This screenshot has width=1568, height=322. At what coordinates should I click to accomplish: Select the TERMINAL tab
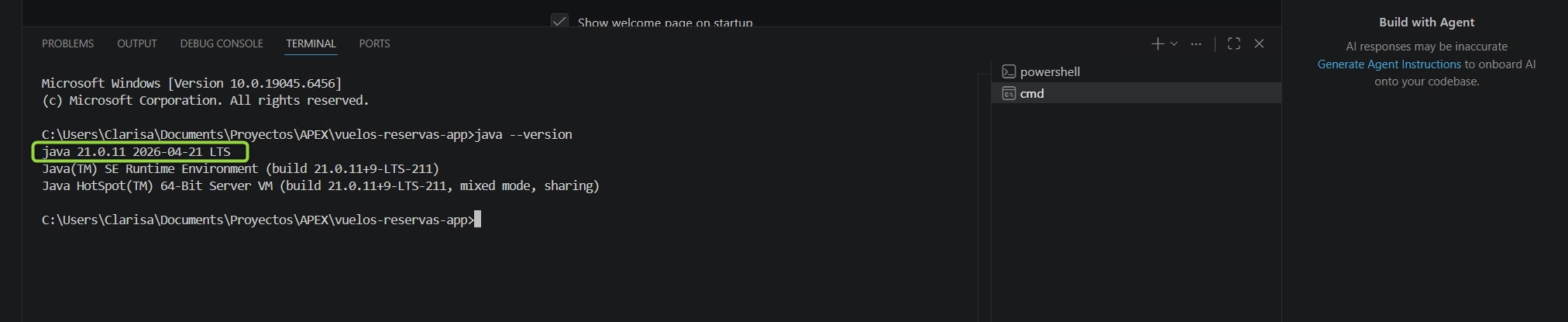tap(311, 43)
